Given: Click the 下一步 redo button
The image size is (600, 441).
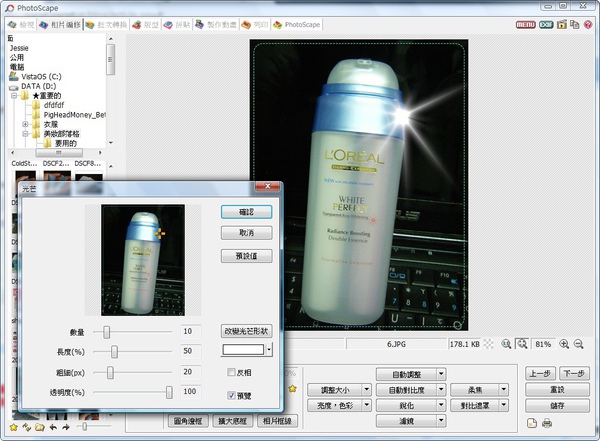Looking at the screenshot, I should coord(574,373).
